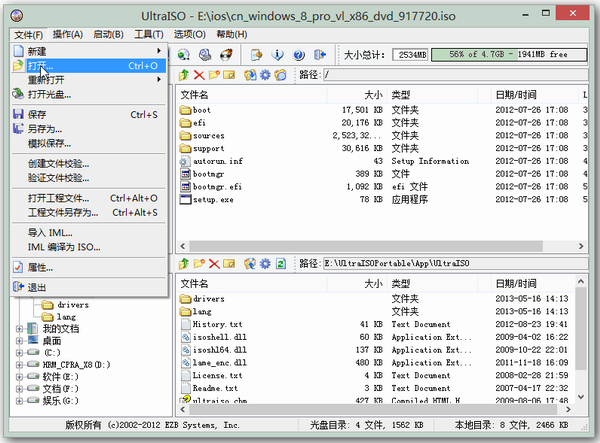Create new folder in the ISO pane
Viewport: 600px width, 443px height.
(214, 75)
